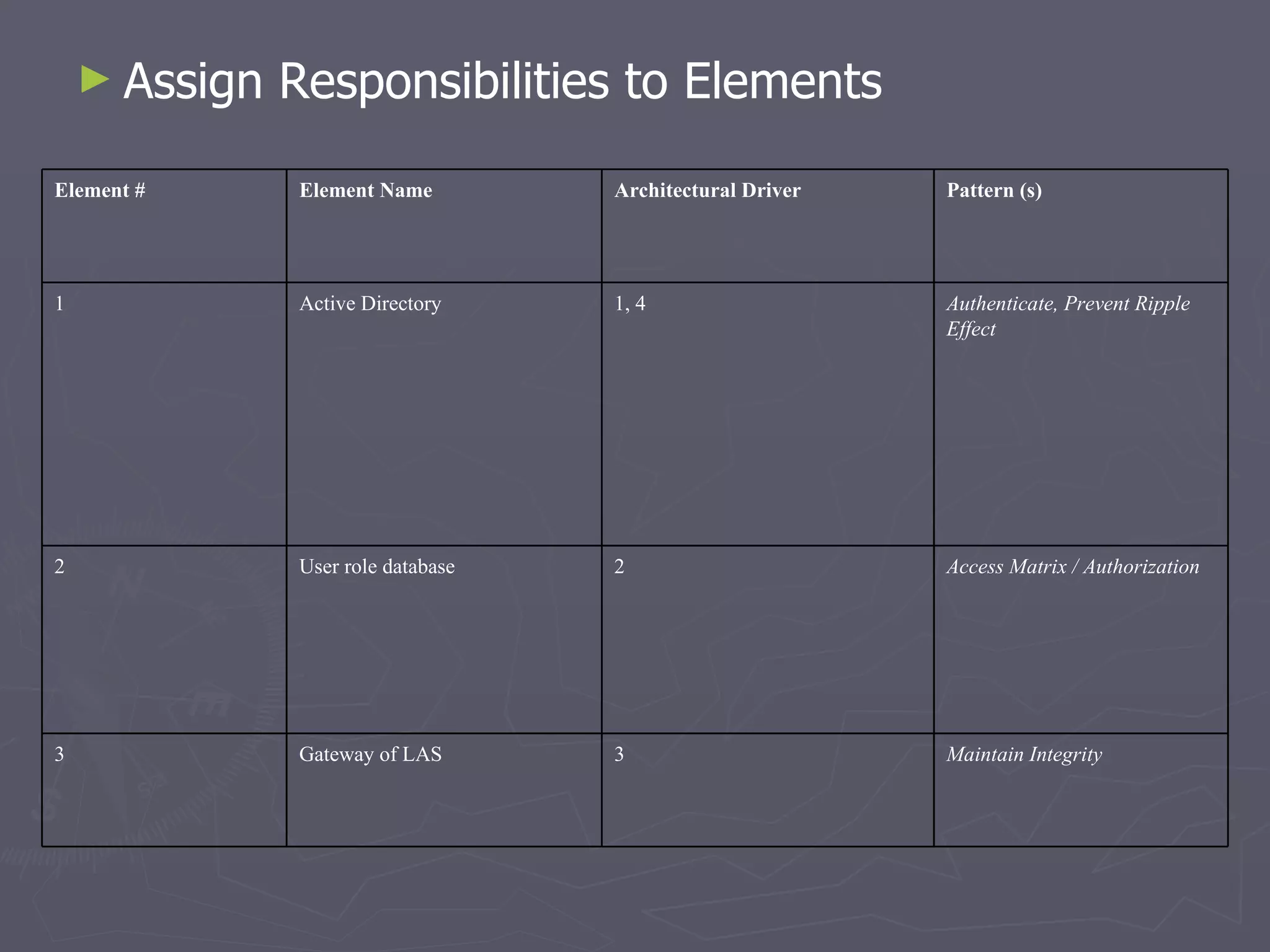The height and width of the screenshot is (952, 1270).
Task: Select the 'Active Directory' cell
Action: click(x=444, y=414)
